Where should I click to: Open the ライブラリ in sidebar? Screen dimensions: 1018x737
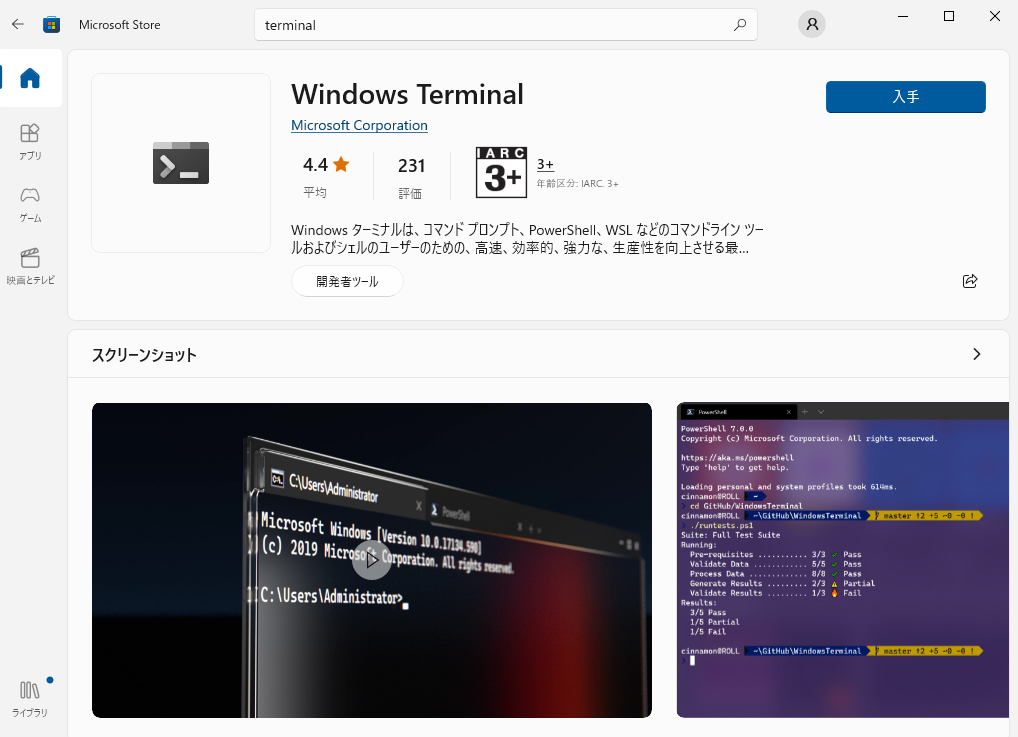[x=30, y=698]
